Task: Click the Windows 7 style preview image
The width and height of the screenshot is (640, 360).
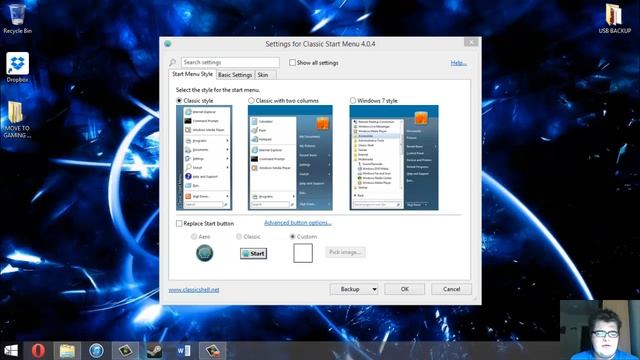Action: click(394, 158)
